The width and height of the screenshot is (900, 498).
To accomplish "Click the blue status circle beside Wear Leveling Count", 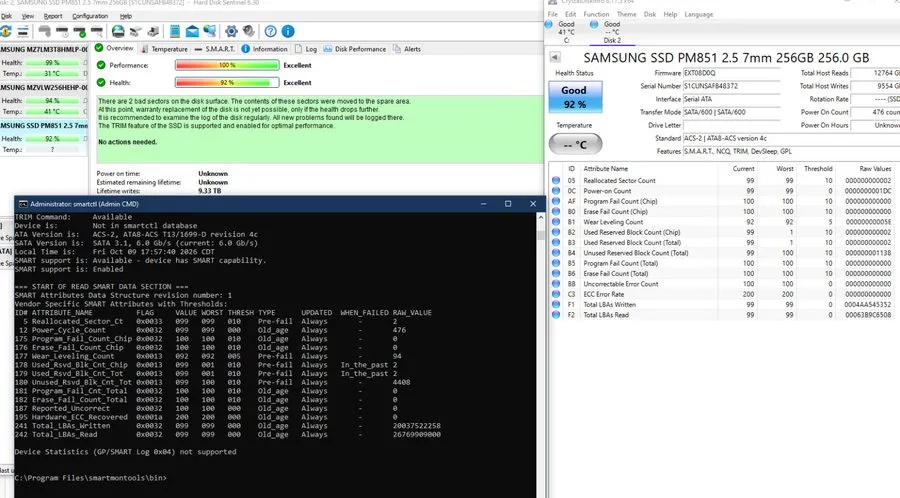I will coord(556,221).
